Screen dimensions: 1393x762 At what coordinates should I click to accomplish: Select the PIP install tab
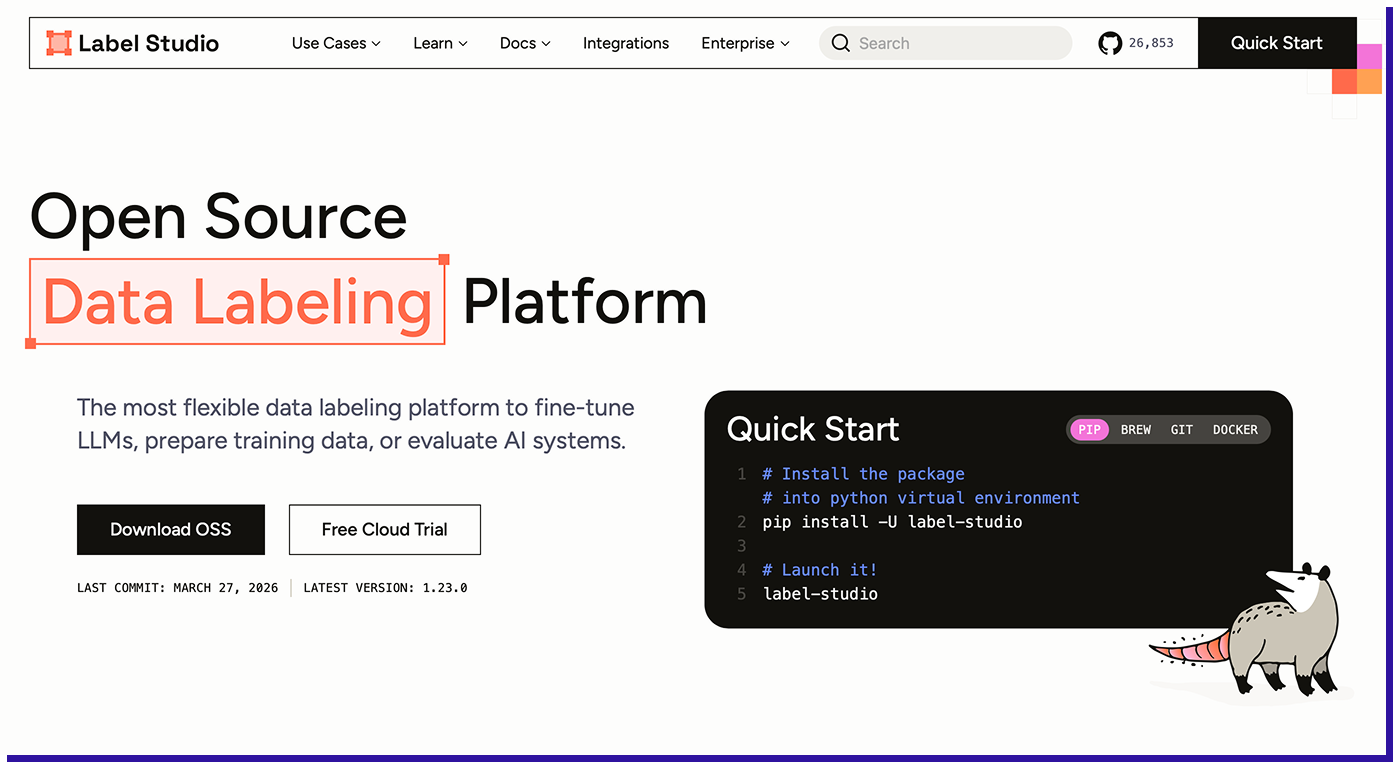coord(1089,430)
